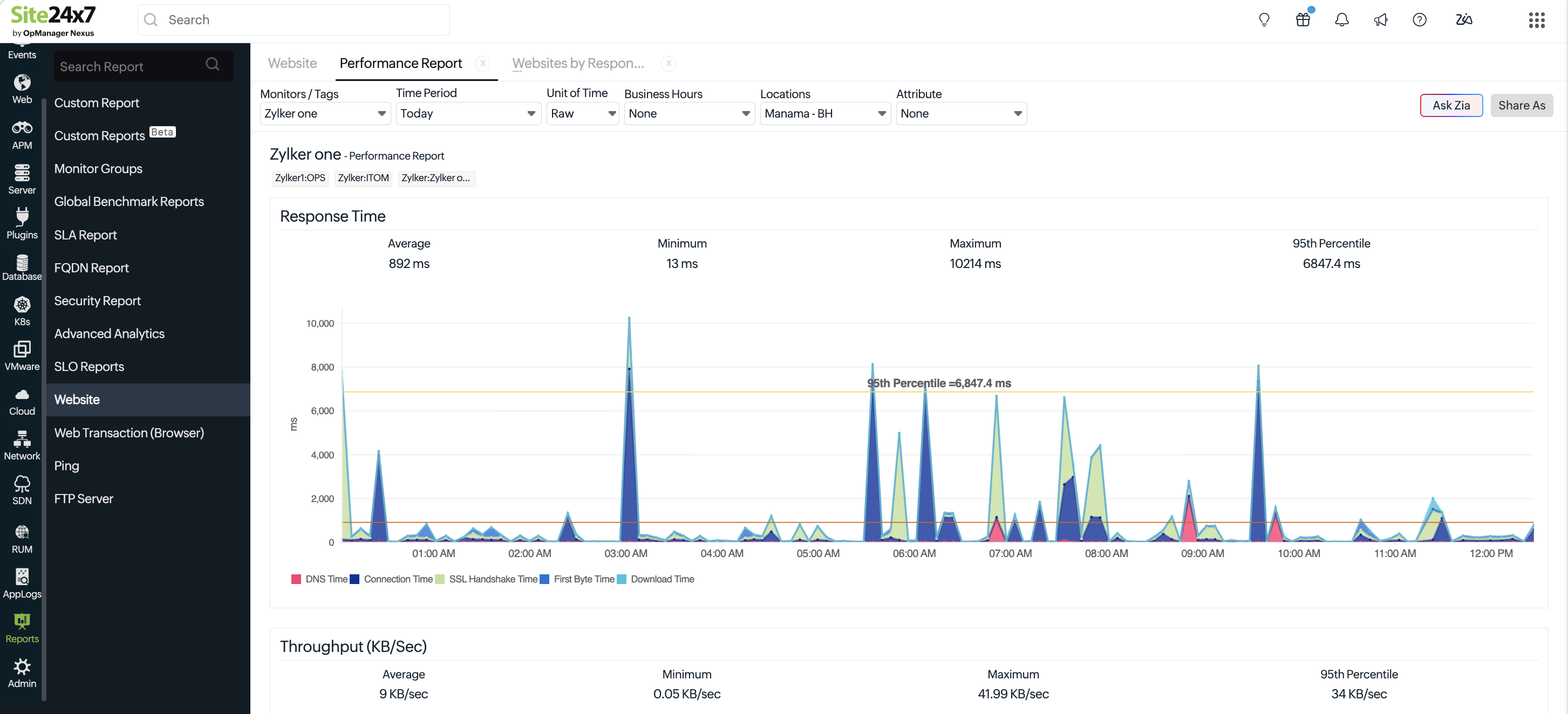Image resolution: width=1568 pixels, height=714 pixels.
Task: Close the Websites by Respon... tab
Action: 669,63
